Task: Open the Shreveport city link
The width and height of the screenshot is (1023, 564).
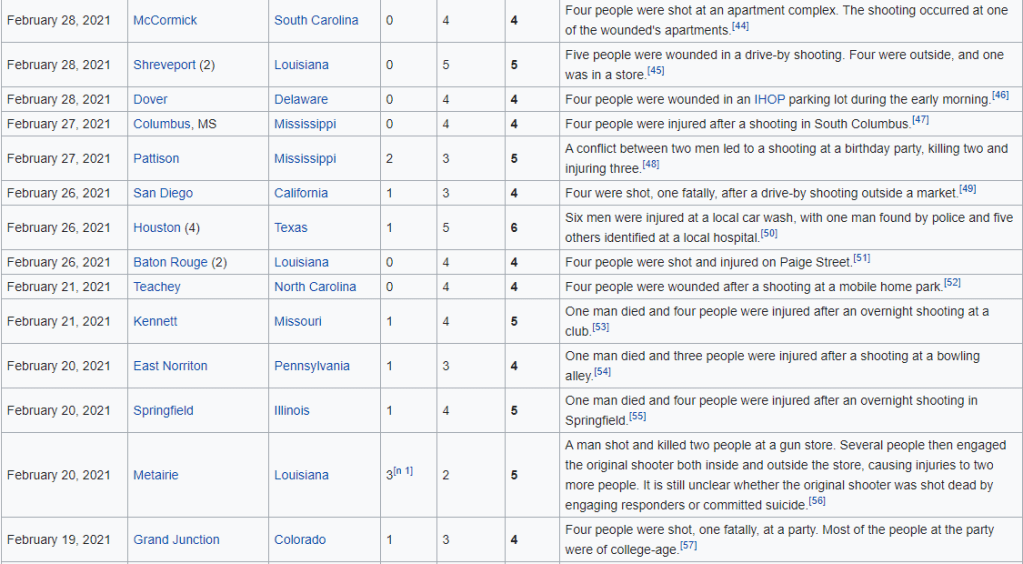Action: pyautogui.click(x=164, y=65)
